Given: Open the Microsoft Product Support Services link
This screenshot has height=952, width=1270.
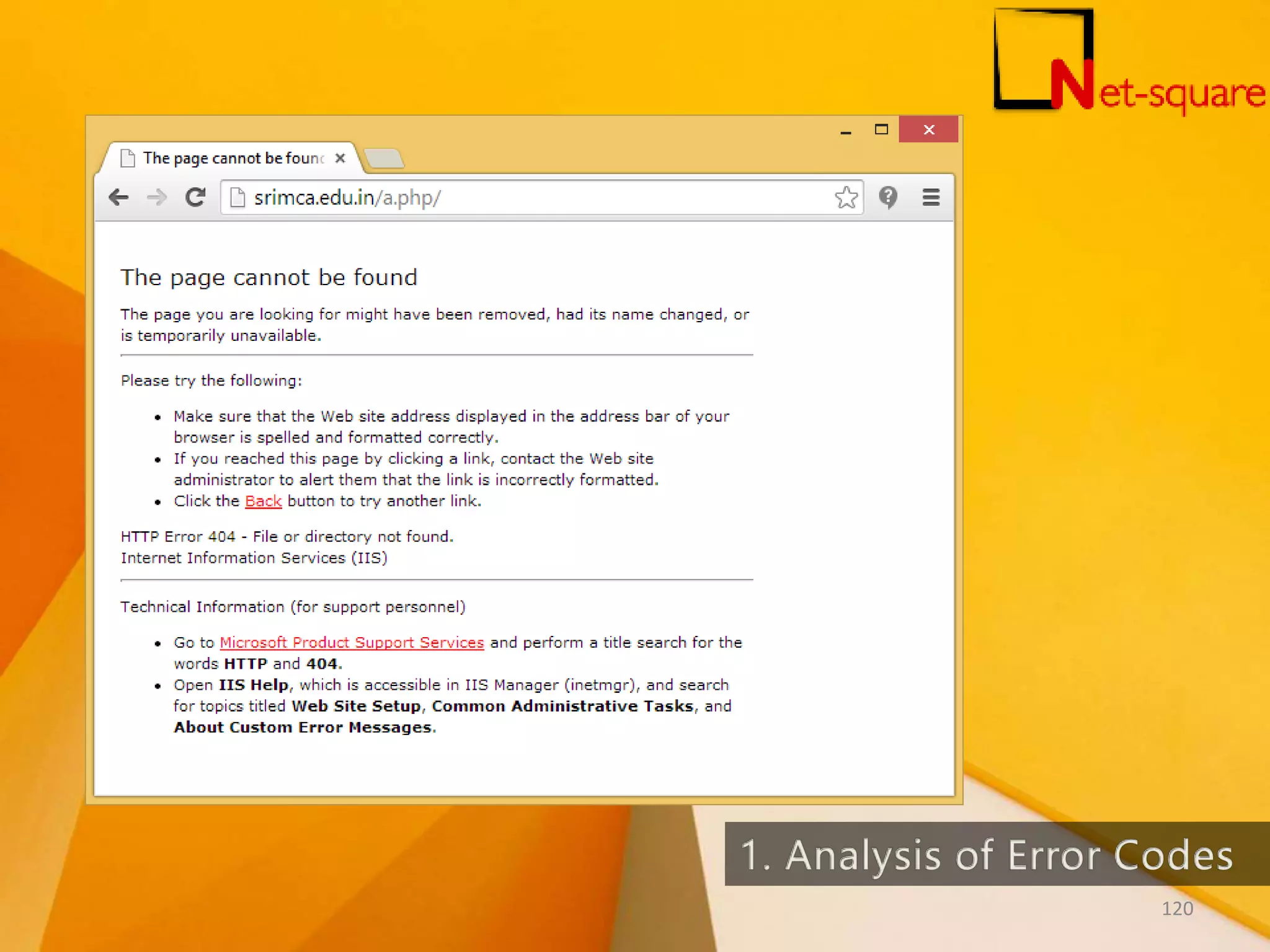Looking at the screenshot, I should [x=351, y=643].
